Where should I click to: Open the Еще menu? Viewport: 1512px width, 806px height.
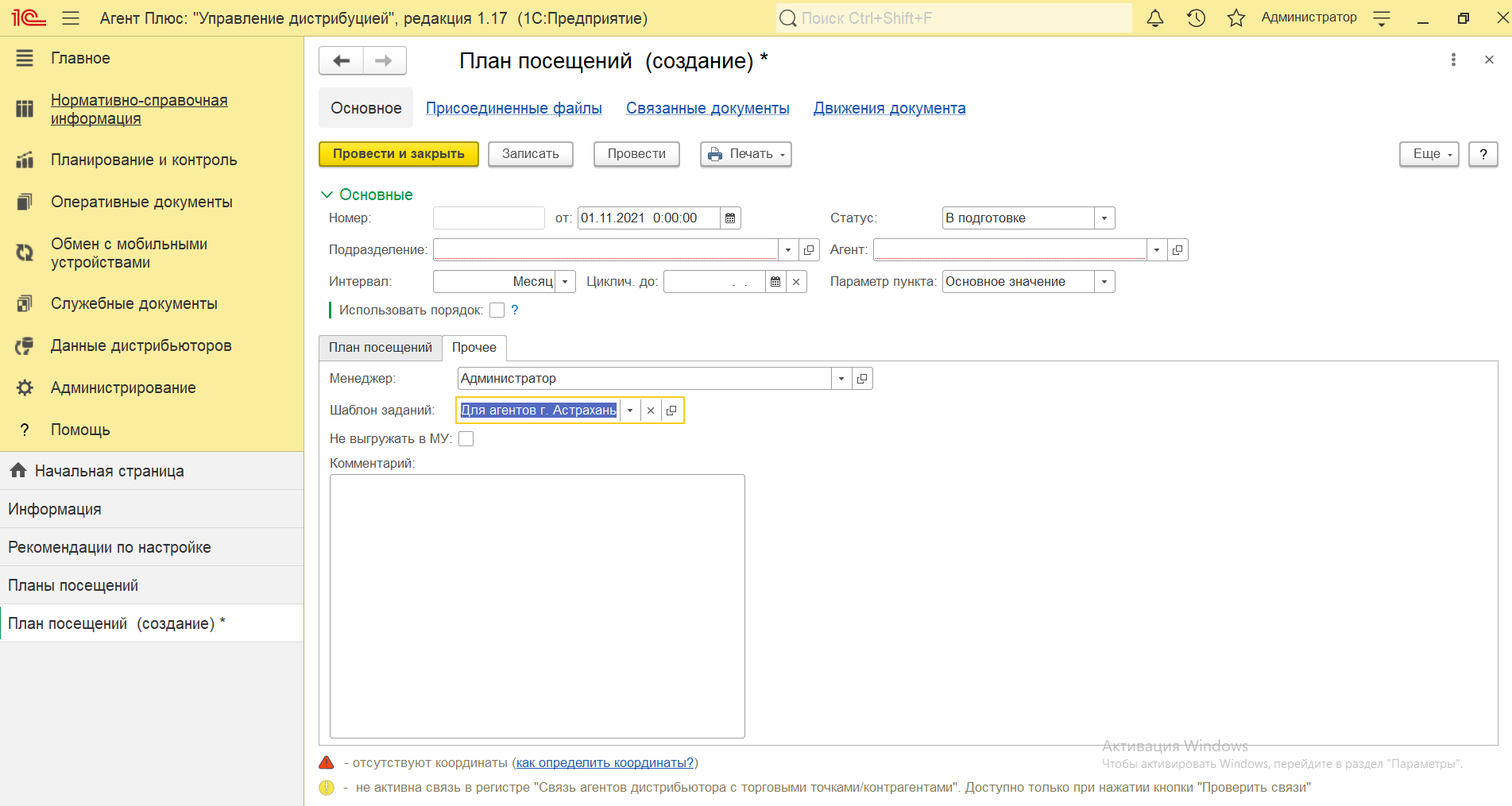point(1429,154)
